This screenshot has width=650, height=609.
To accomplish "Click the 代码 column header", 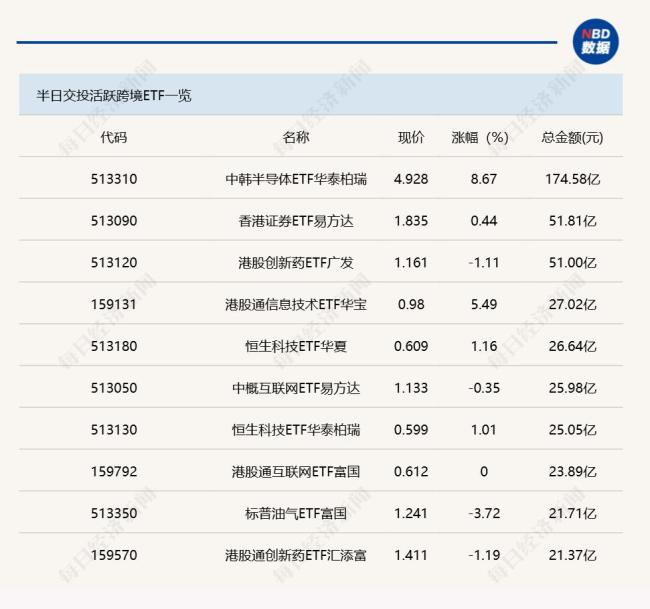I will 114,137.
